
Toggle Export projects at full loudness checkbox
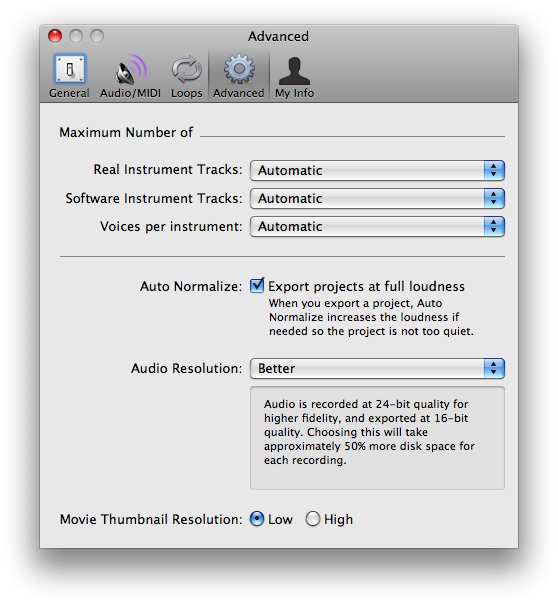257,286
